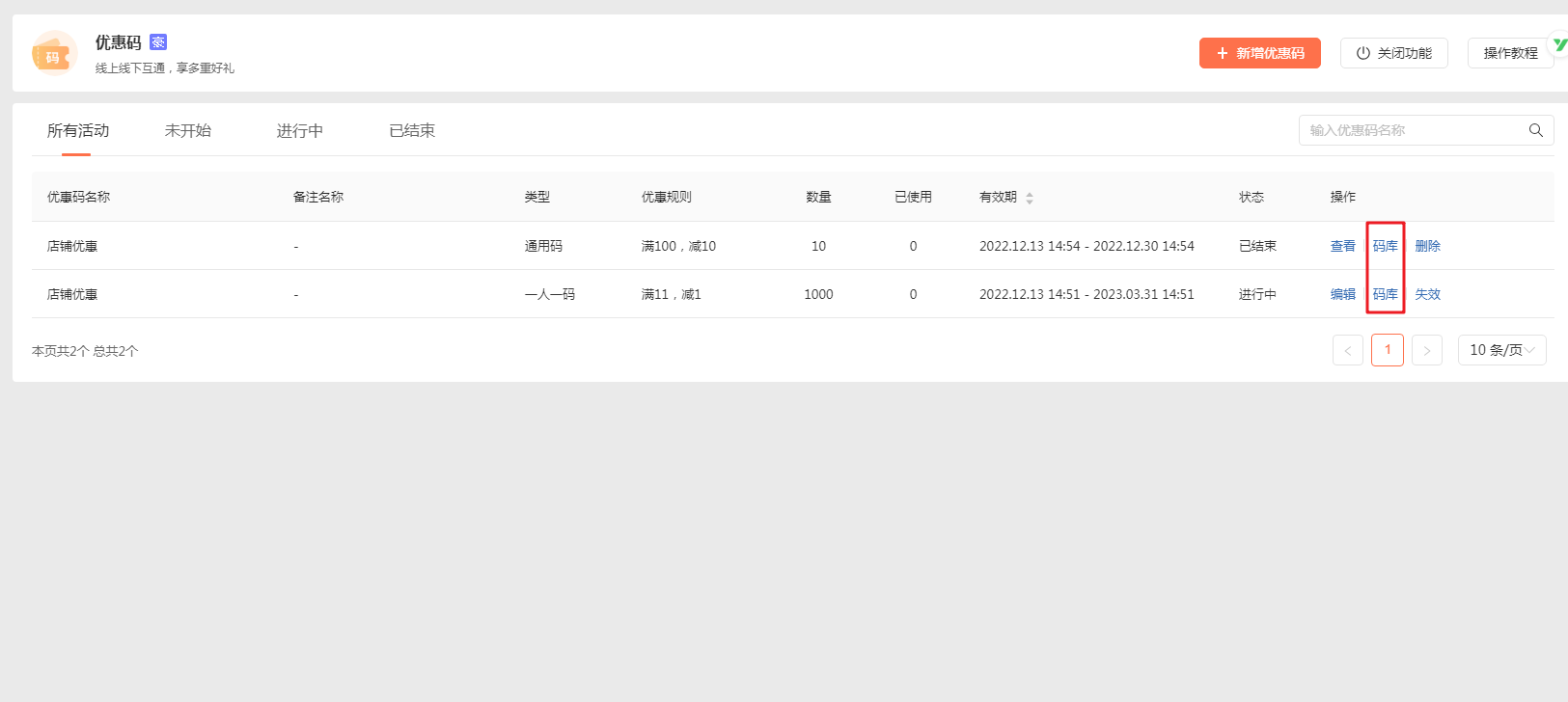Click 关闭功能 button

(1394, 53)
